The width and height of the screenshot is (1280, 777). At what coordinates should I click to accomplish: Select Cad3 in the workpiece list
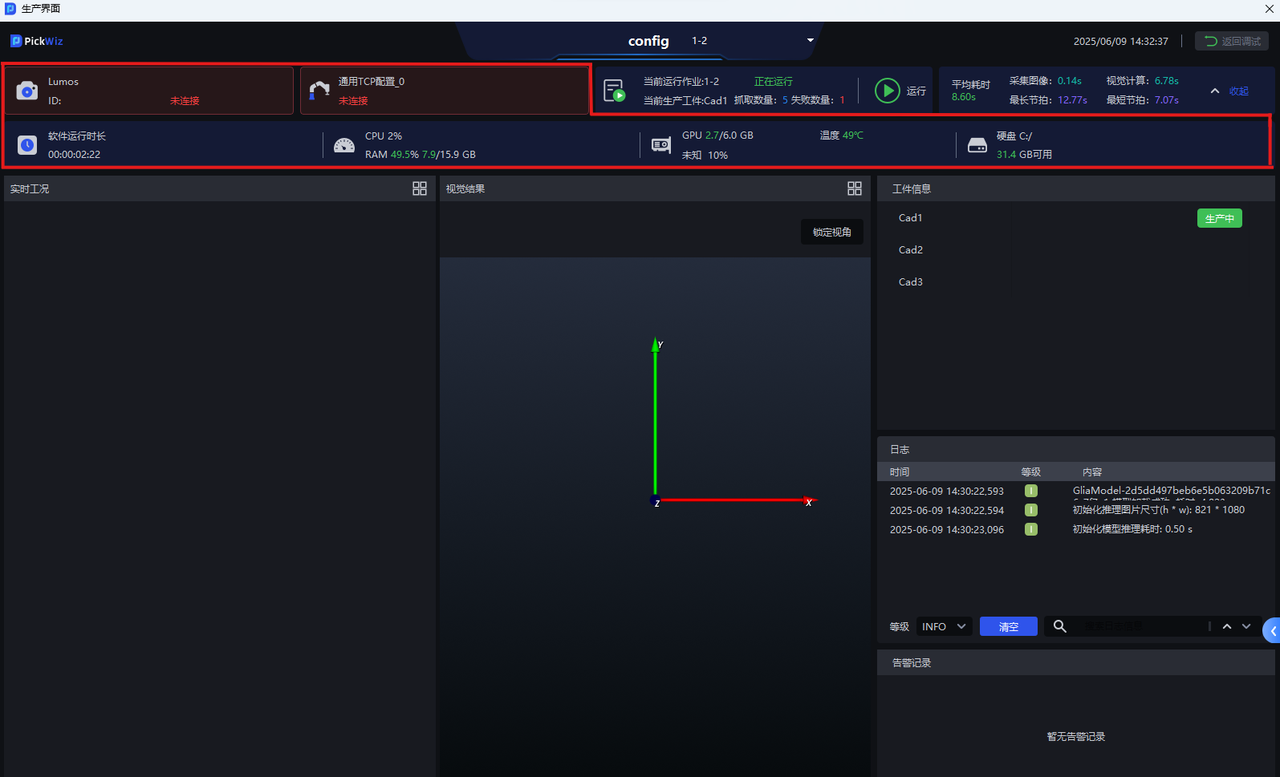(x=911, y=282)
